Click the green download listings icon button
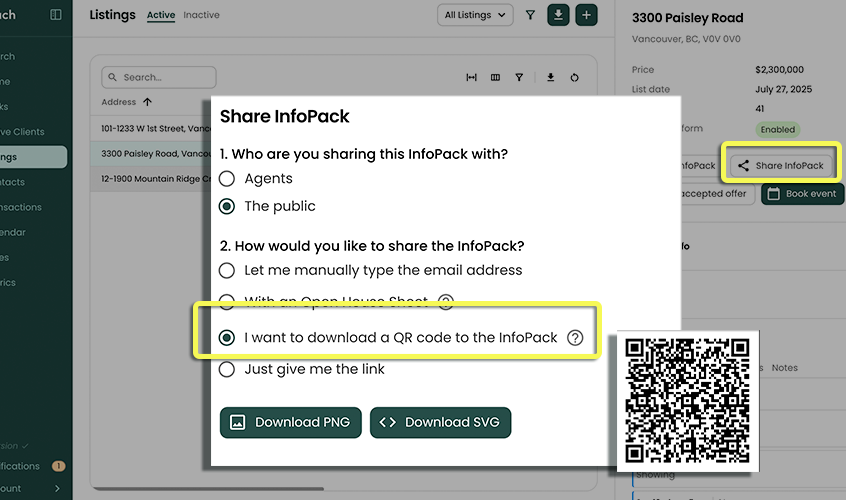846x500 pixels. point(558,15)
